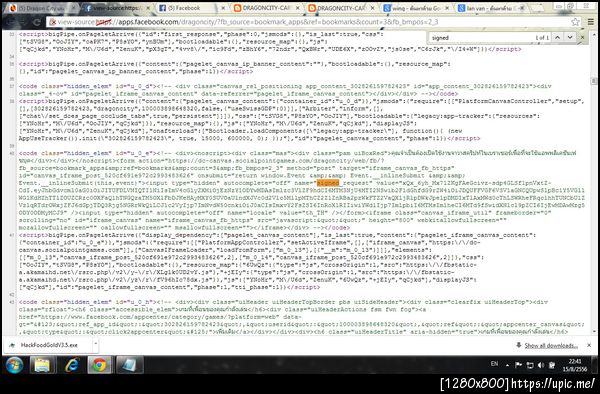Screen dimensions: 600x394
Task: Reload the page using the refresh icon
Action: click(37, 22)
